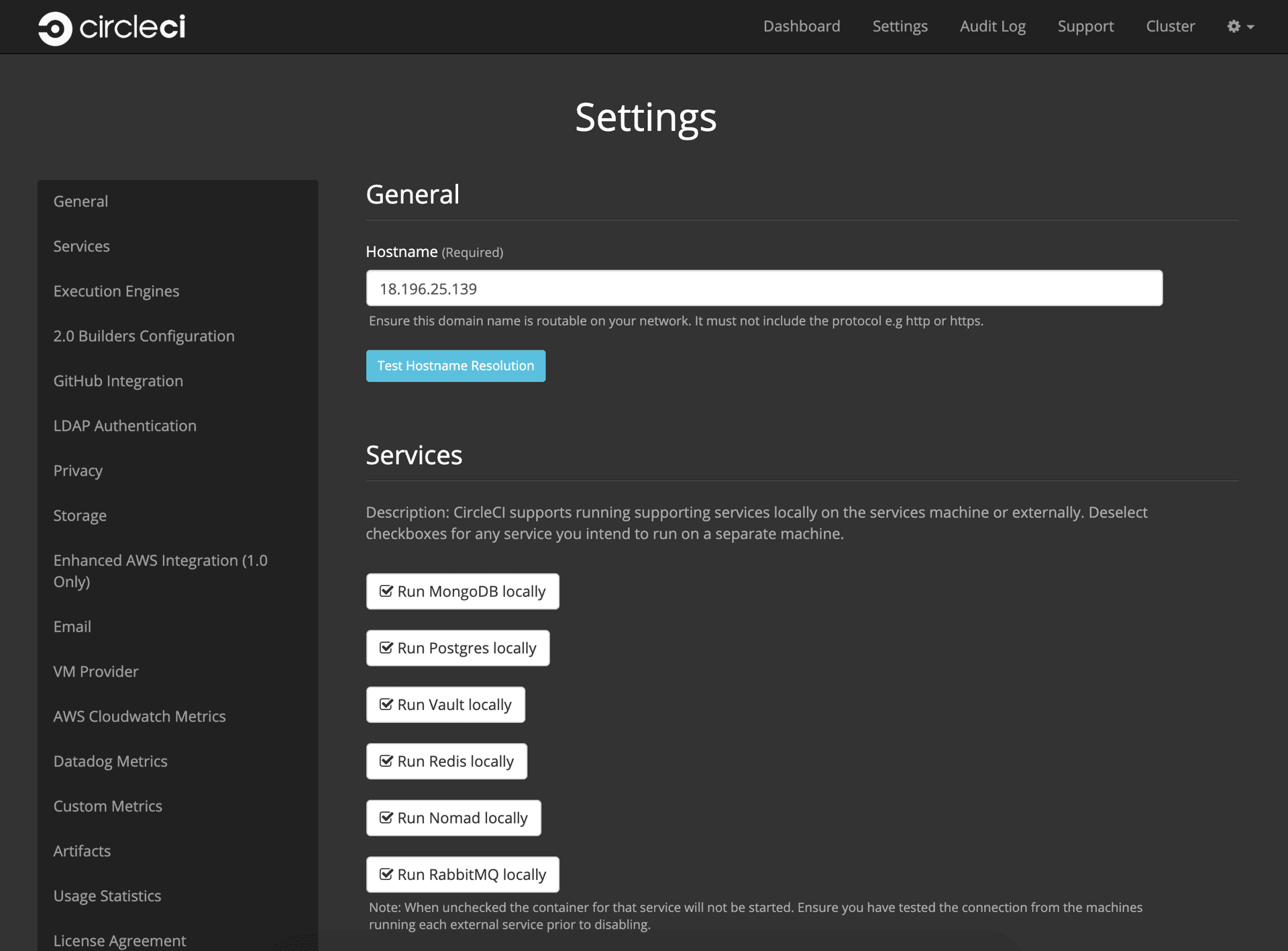Select VM Provider in sidebar

[x=96, y=672]
